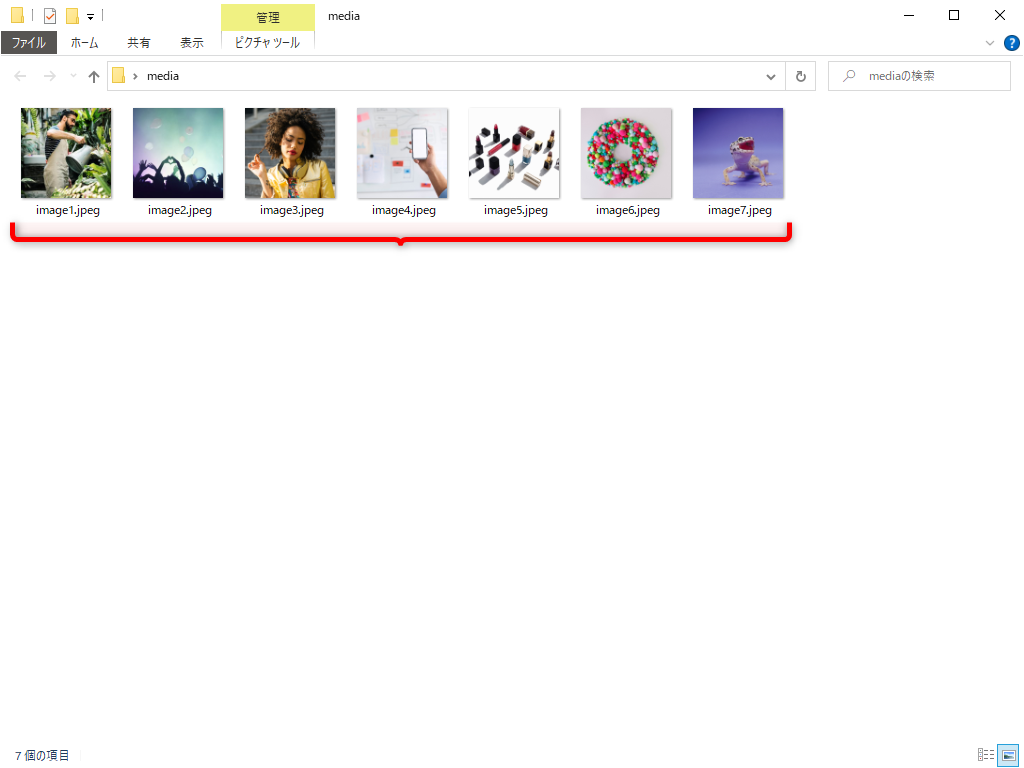Click the media breadcrumb in address bar
Viewport: 1024px width, 768px height.
tap(163, 76)
